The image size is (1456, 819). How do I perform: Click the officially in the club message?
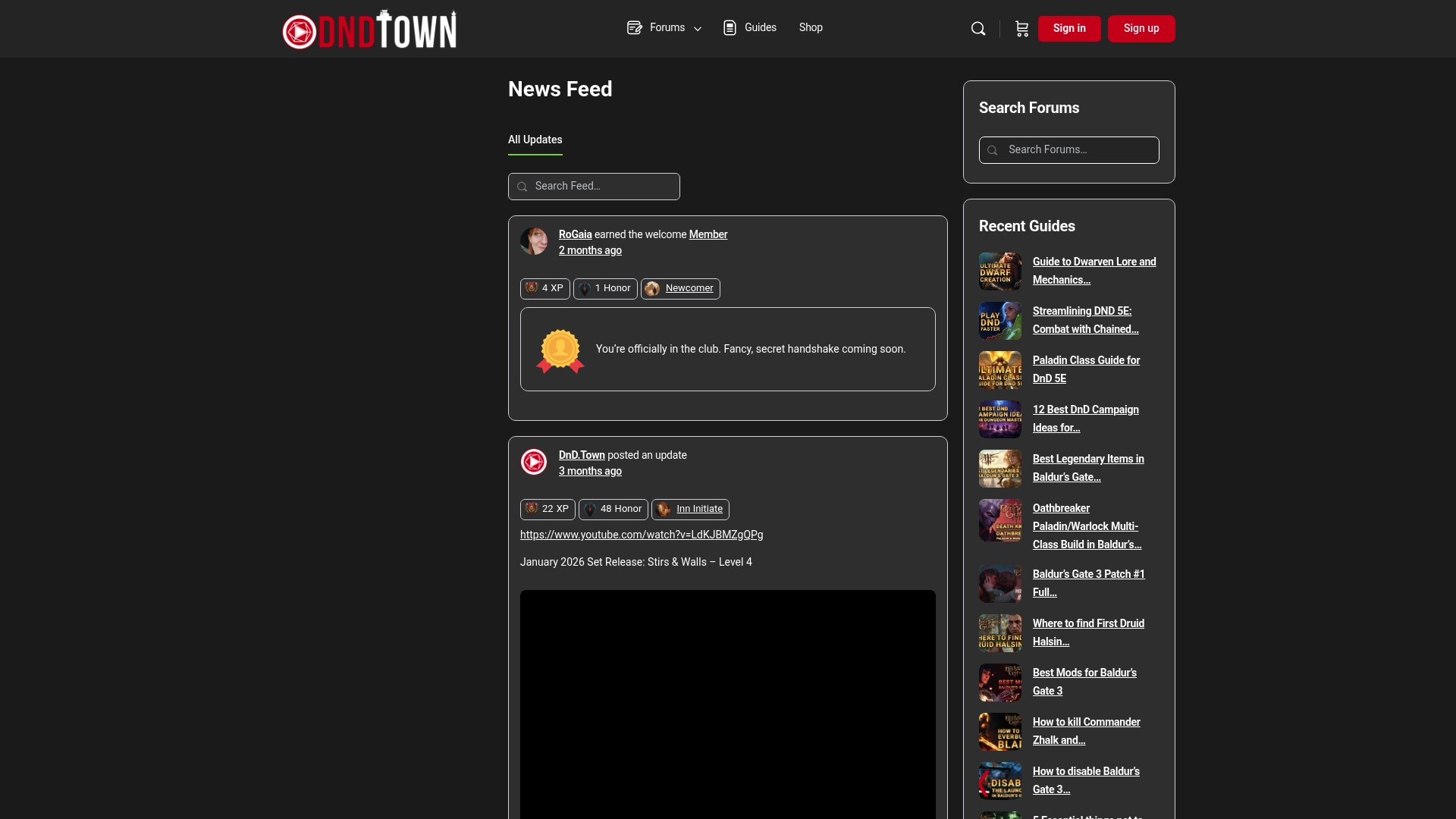coord(751,350)
